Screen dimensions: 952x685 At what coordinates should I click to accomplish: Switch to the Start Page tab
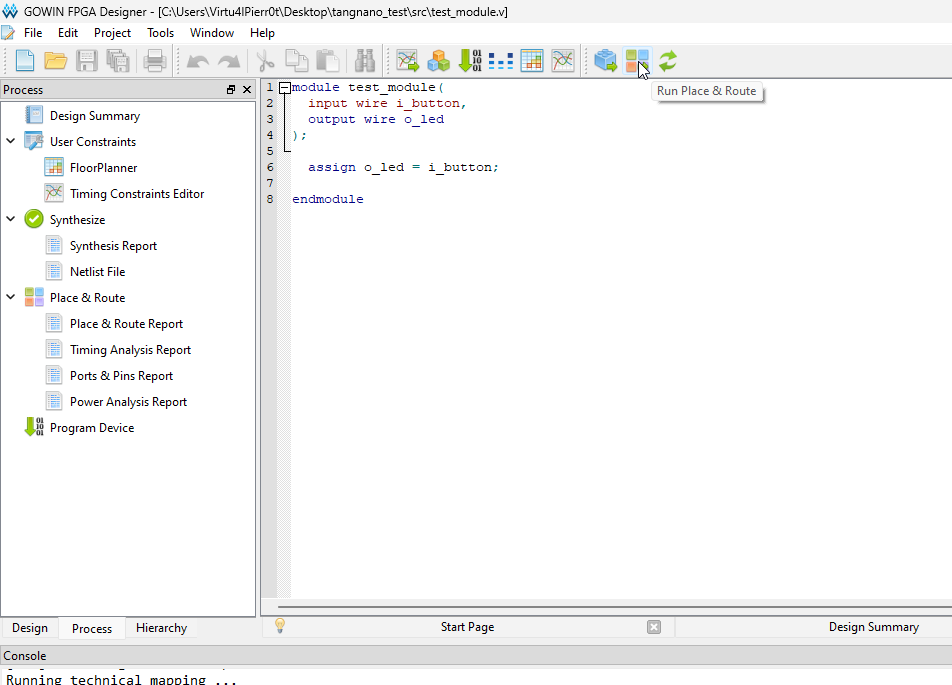point(468,627)
